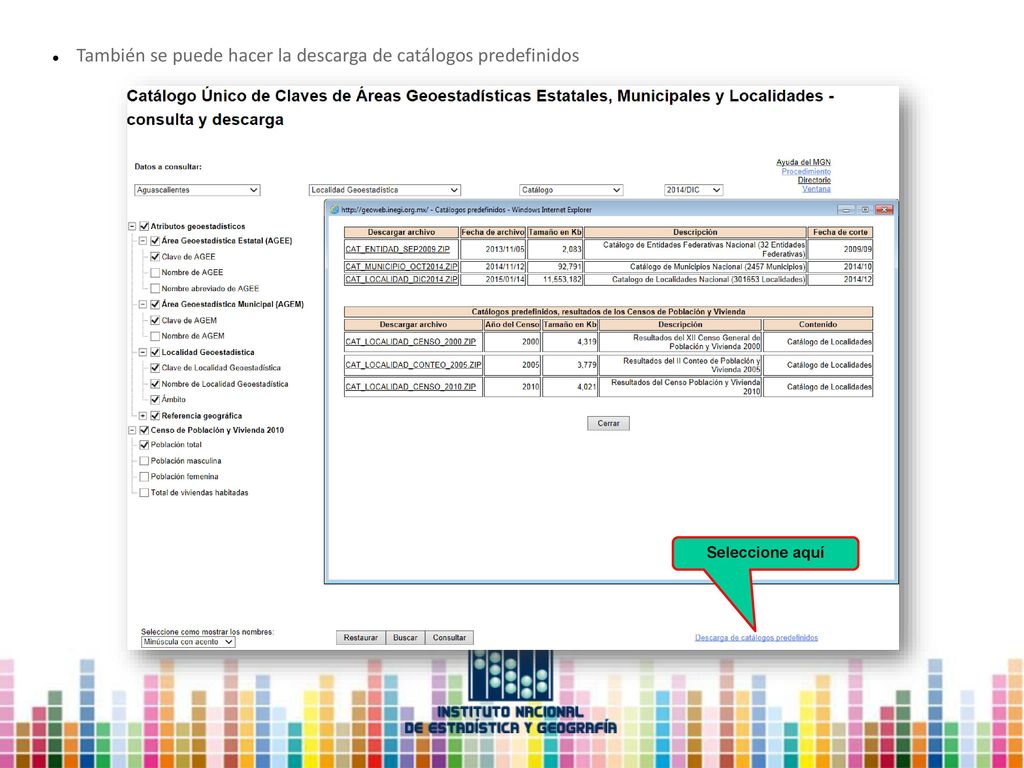The image size is (1024, 768).
Task: Click the Fecha de corte column header
Action: (x=840, y=232)
